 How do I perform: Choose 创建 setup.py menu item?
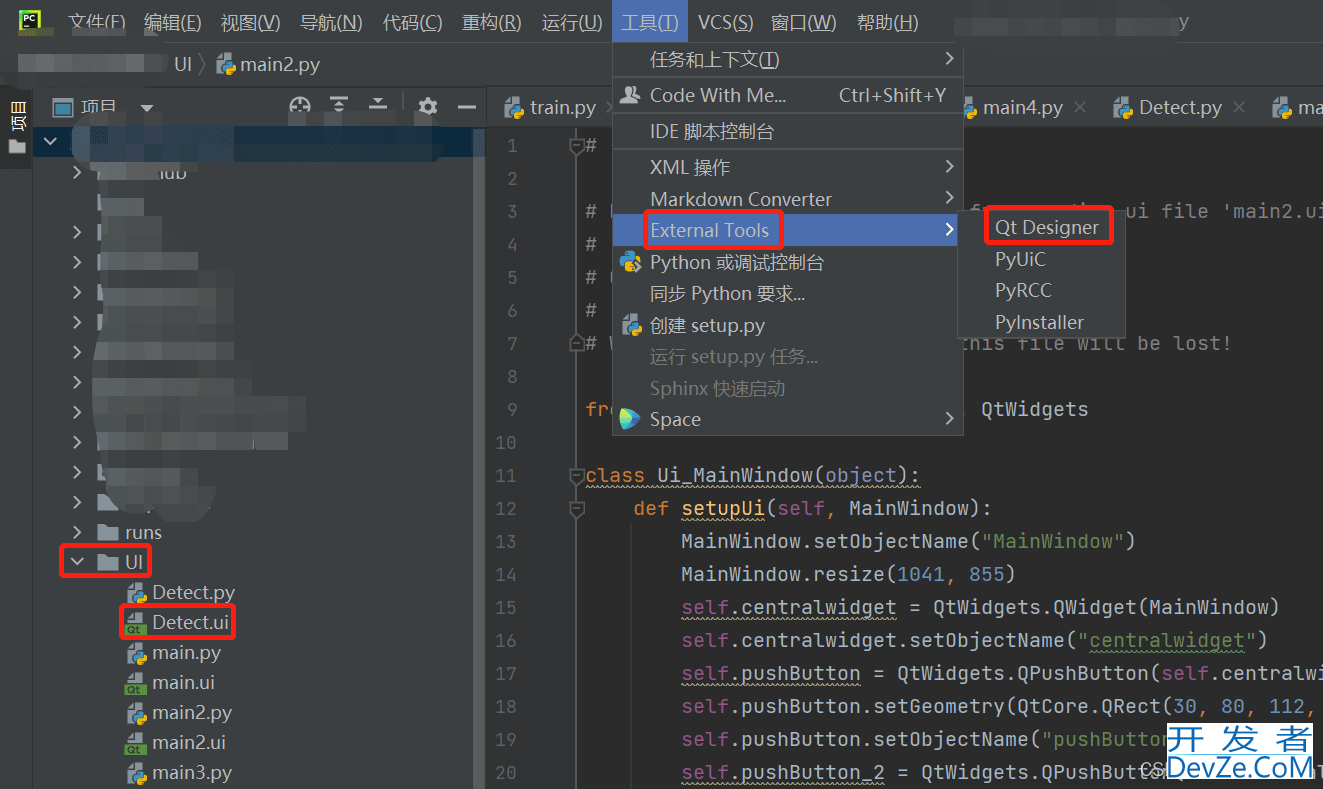(788, 325)
